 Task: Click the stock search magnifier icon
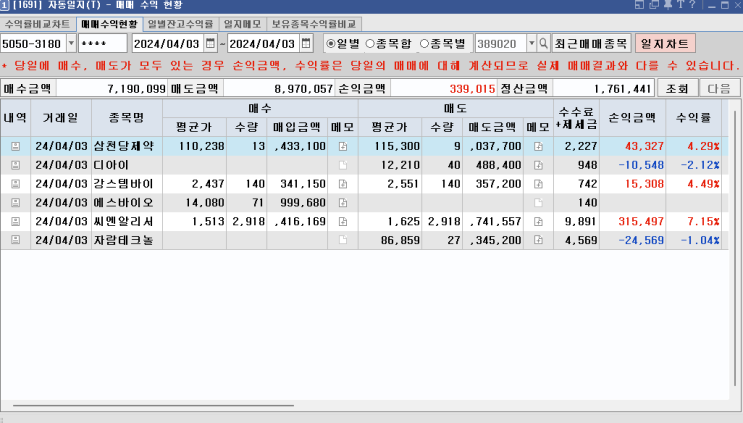tap(544, 44)
